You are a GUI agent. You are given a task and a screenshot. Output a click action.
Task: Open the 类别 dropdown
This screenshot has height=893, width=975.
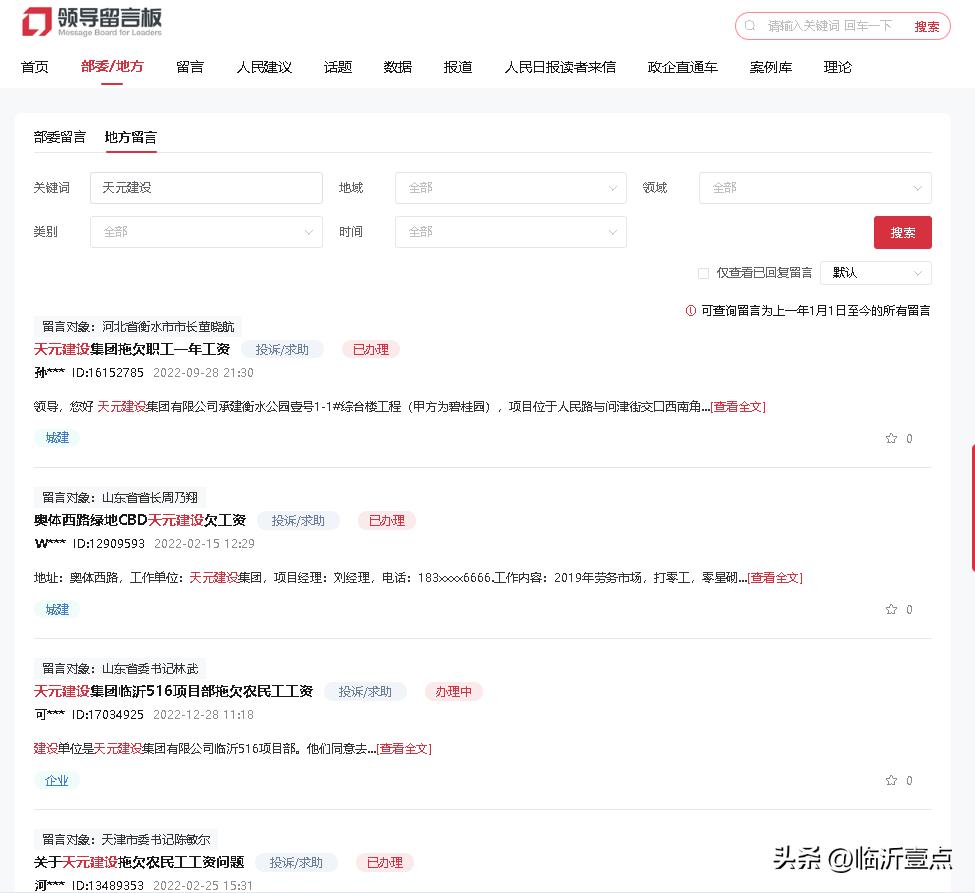click(x=206, y=232)
